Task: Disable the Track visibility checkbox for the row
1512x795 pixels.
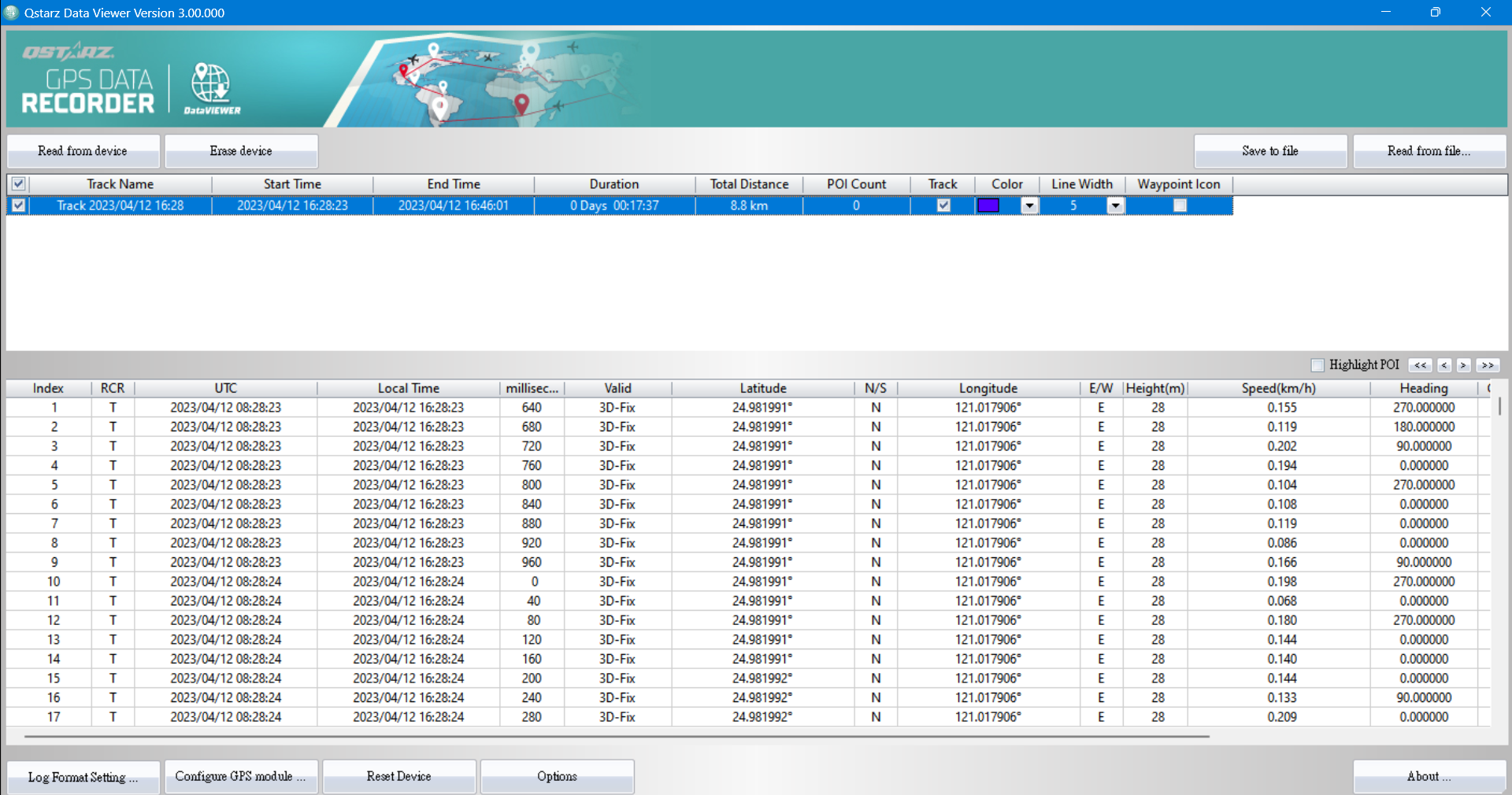Action: click(x=942, y=205)
